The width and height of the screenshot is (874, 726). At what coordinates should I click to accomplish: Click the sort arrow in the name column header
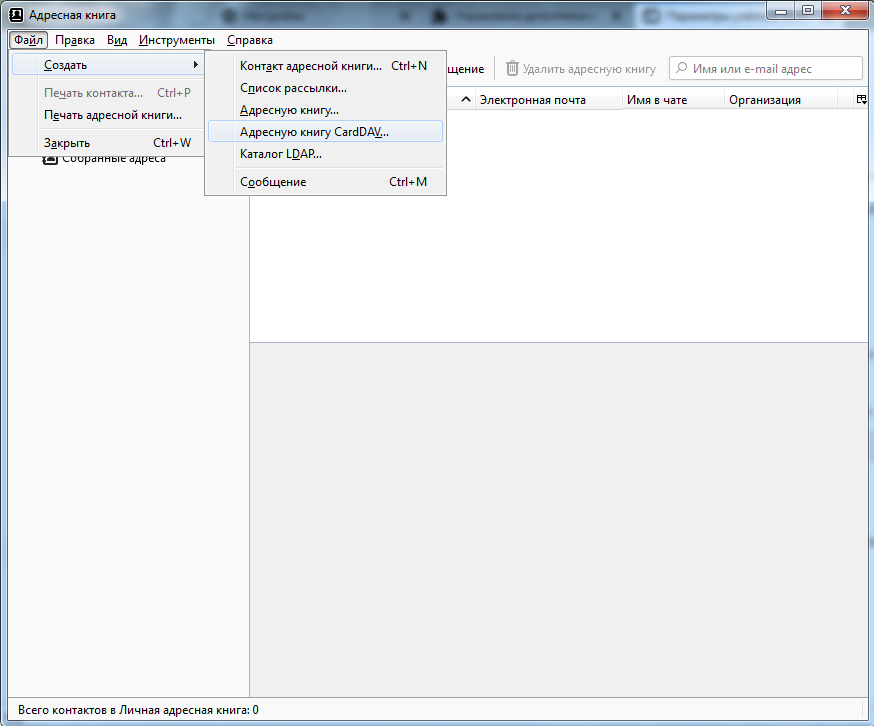465,100
